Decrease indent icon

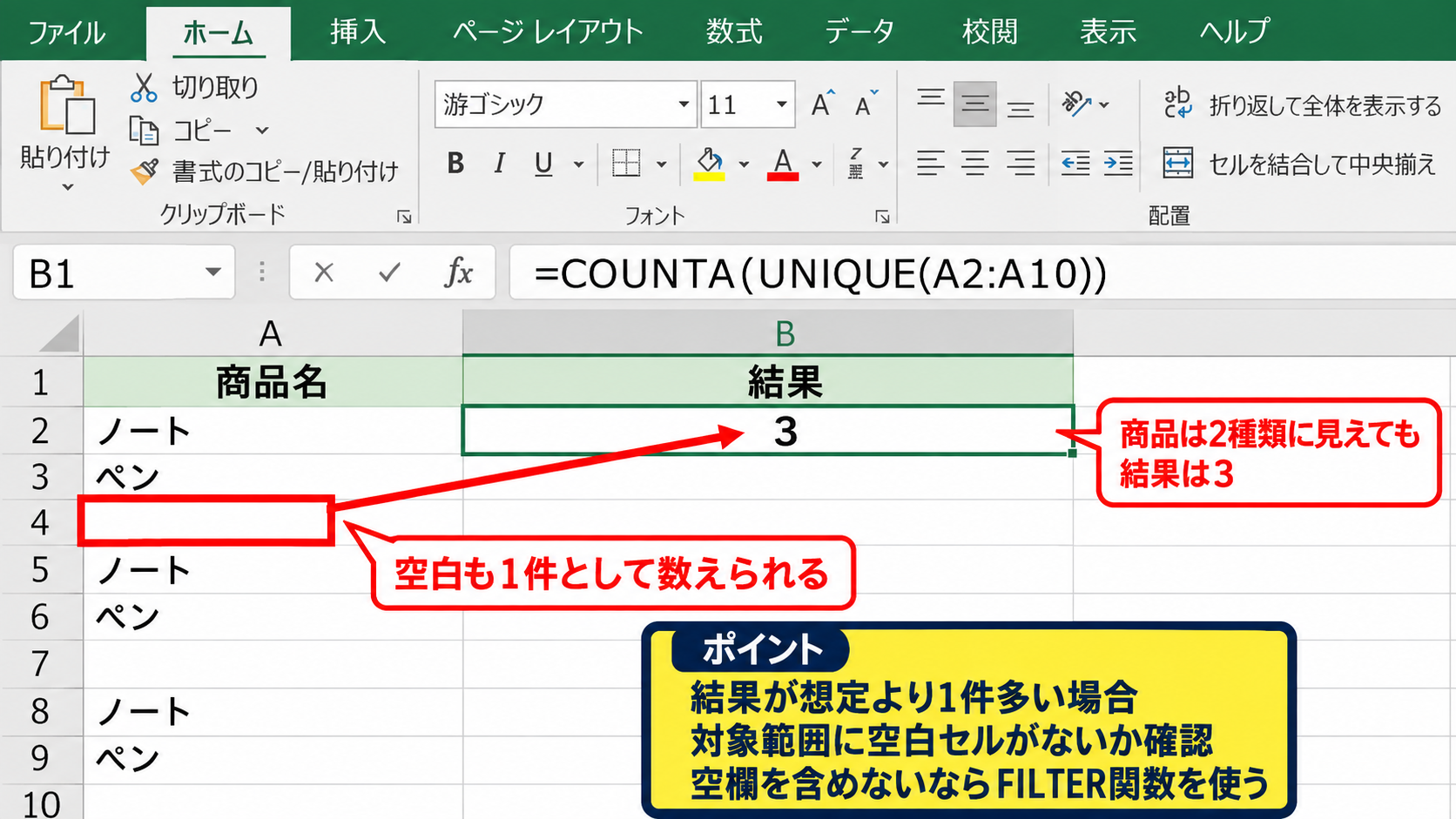point(1075,163)
